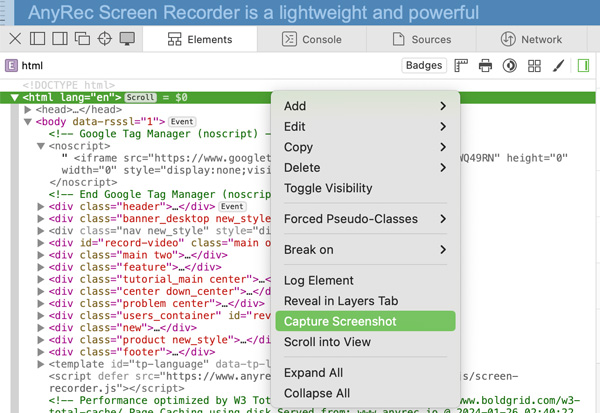This screenshot has width=600, height=413.
Task: Toggle the details sidebar green icon
Action: pos(583,65)
